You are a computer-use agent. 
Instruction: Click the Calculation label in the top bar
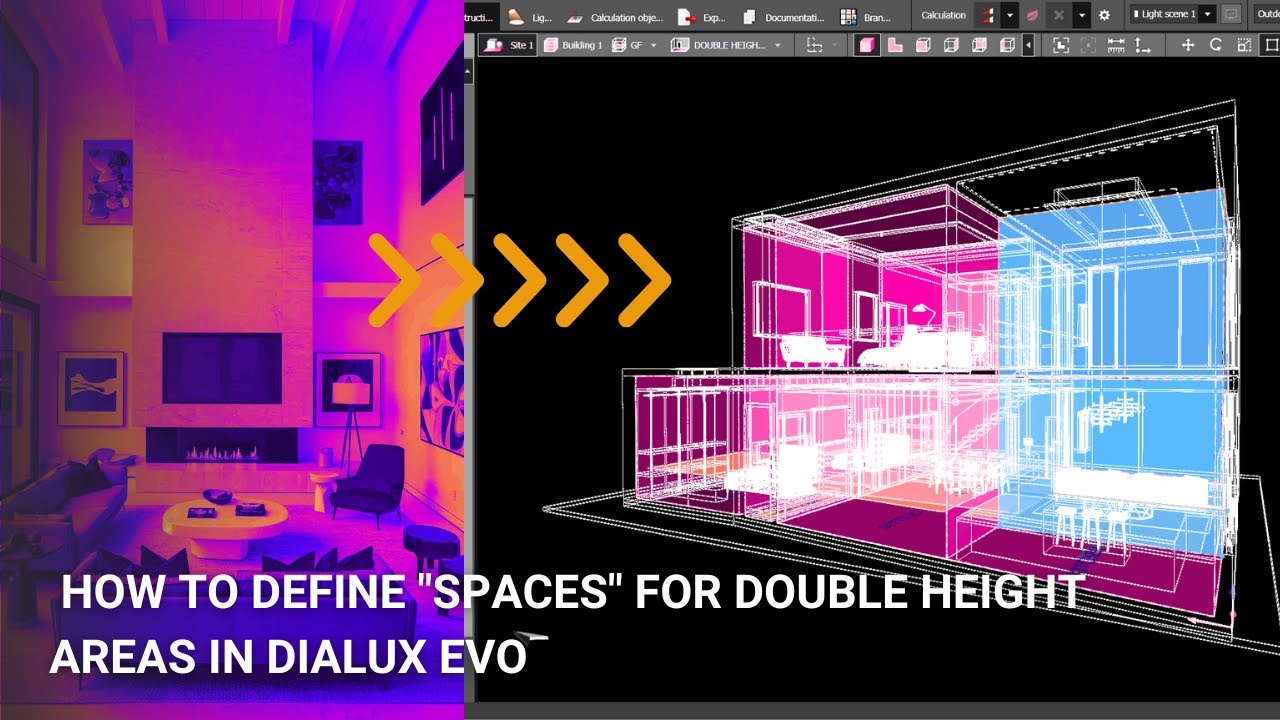pos(943,15)
